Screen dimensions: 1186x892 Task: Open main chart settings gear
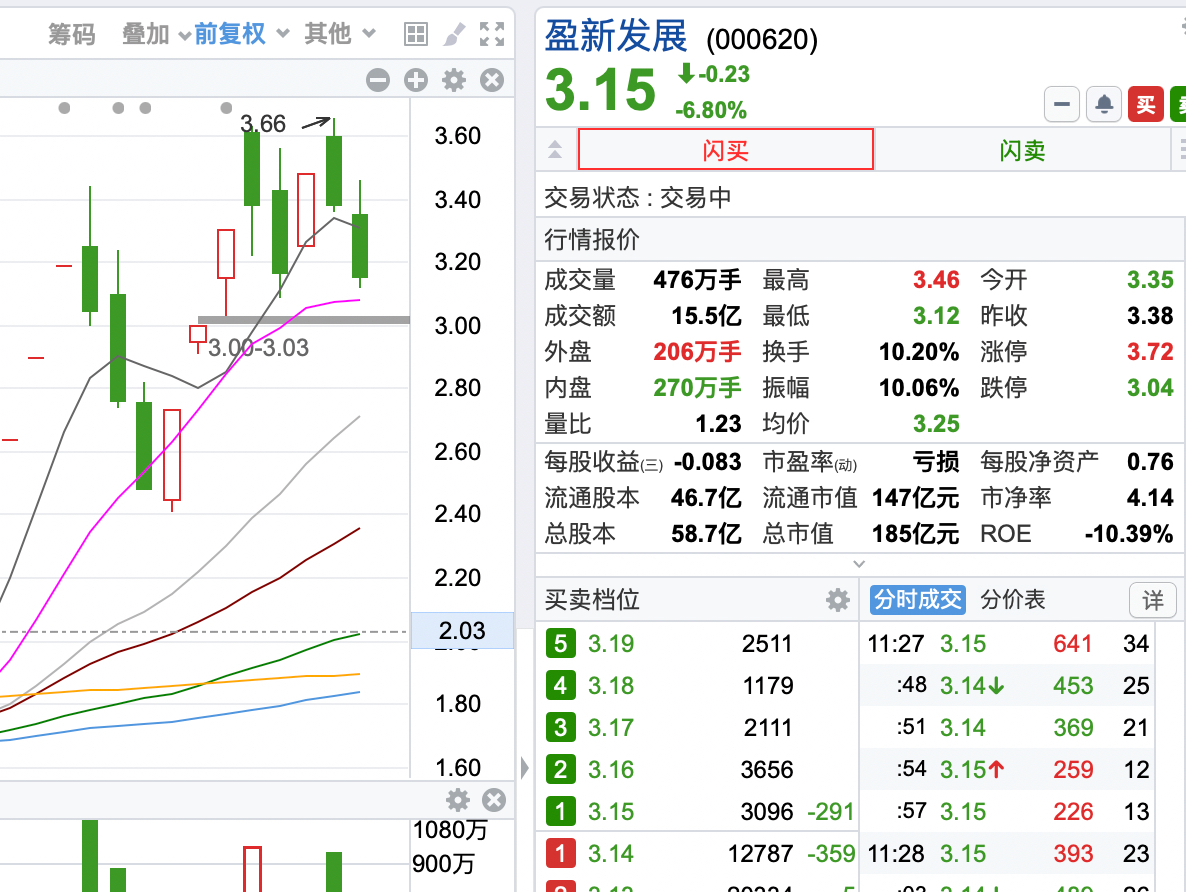(x=454, y=80)
